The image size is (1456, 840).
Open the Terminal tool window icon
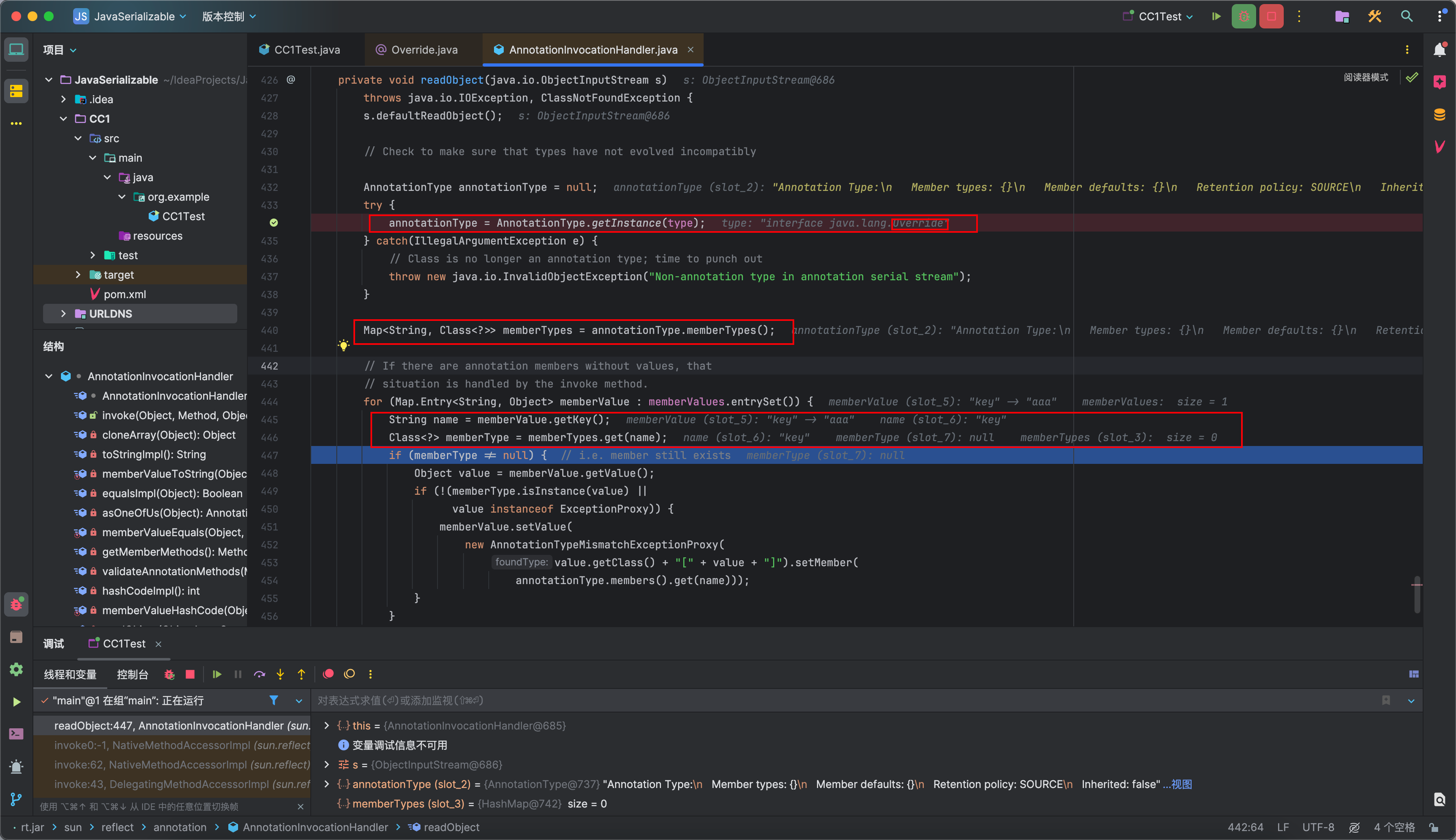(16, 734)
